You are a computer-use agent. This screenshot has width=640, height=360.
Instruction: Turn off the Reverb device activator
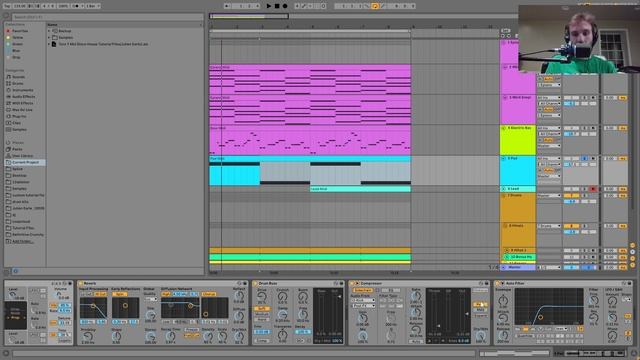(80, 283)
